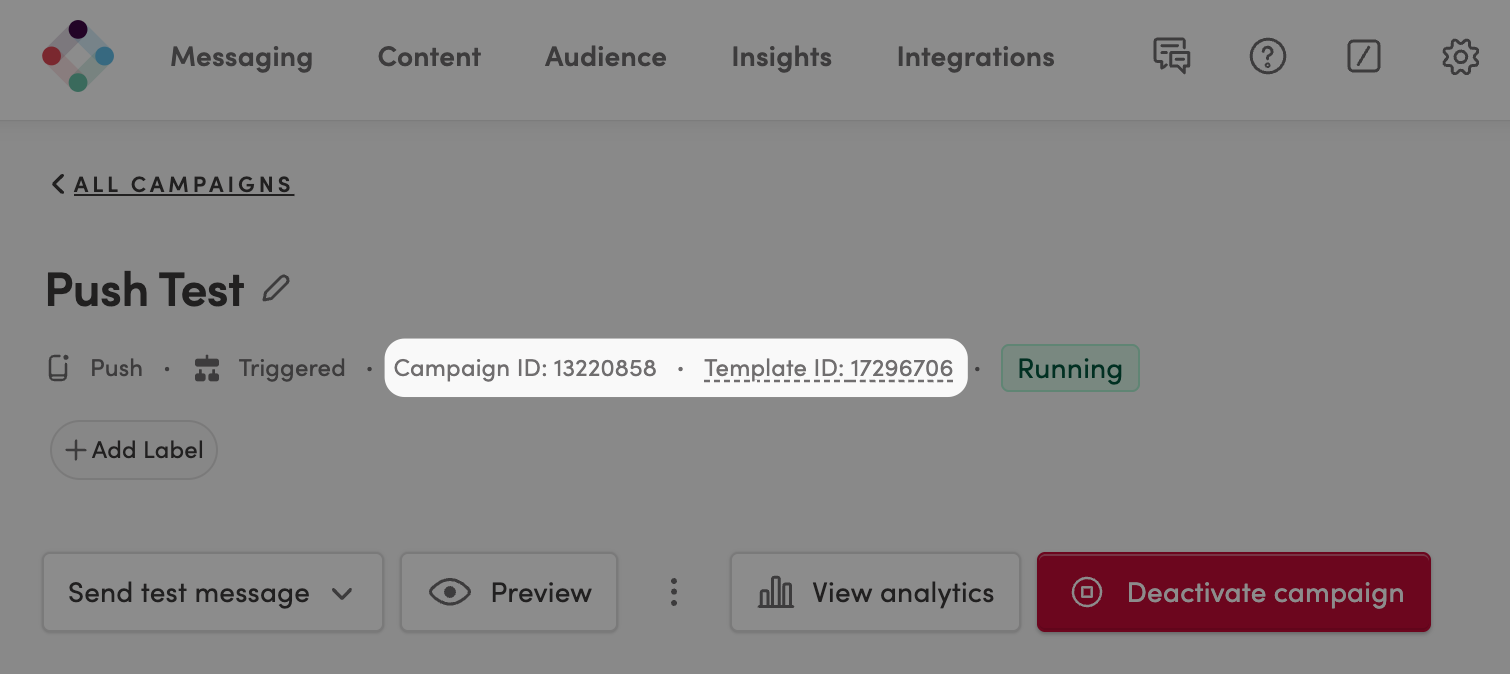The image size is (1510, 674).
Task: Click the eye icon on Preview button
Action: pyautogui.click(x=450, y=592)
